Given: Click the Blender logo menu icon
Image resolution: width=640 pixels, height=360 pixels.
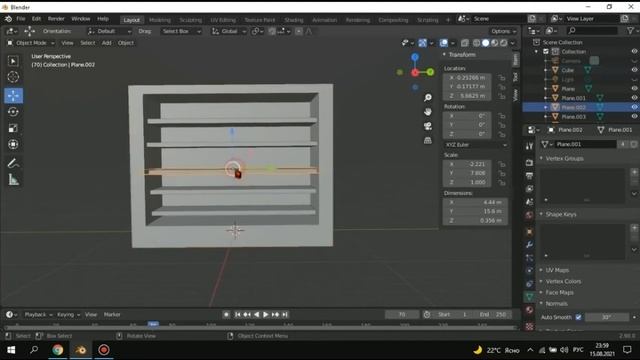Looking at the screenshot, I should tap(8, 19).
